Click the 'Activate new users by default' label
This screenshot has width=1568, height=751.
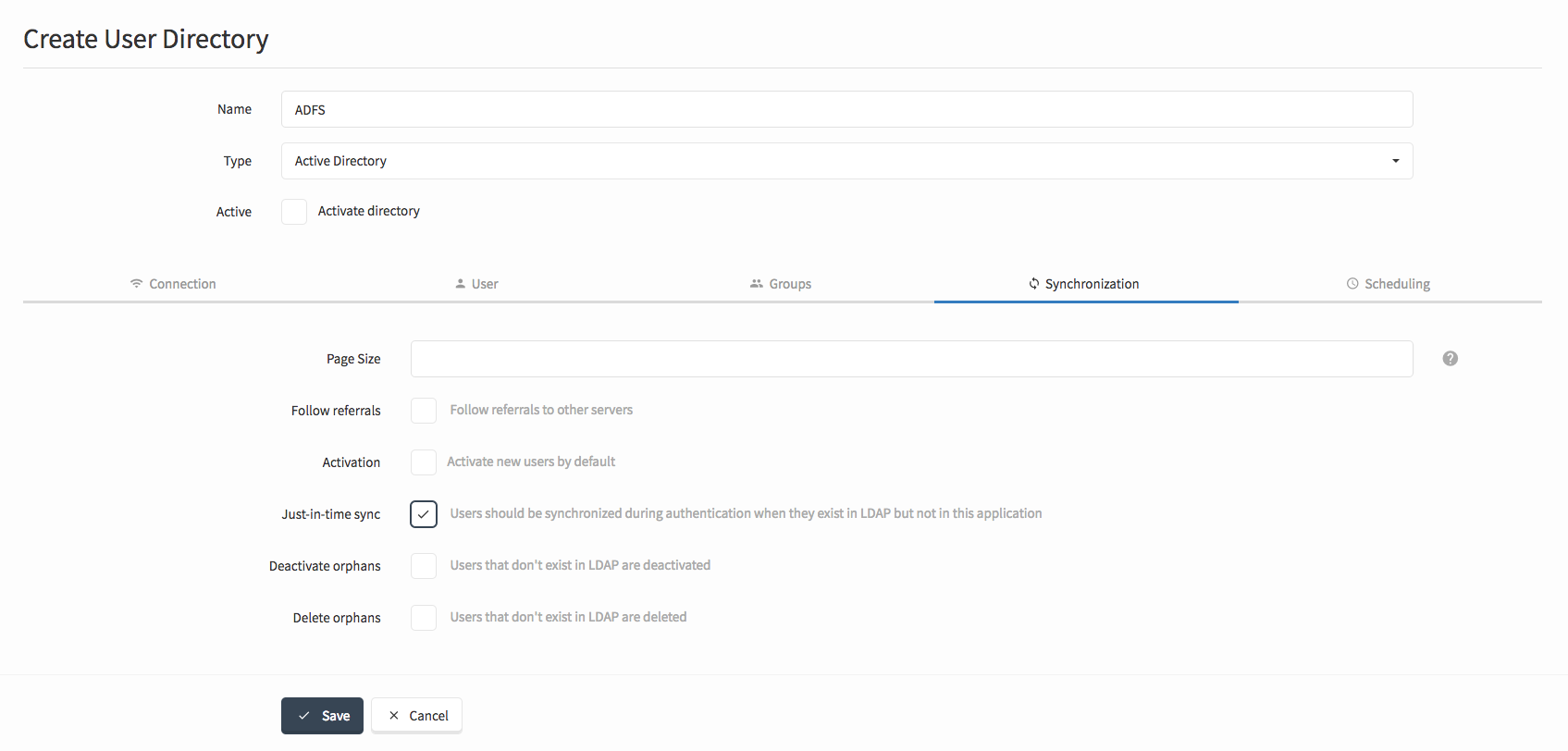tap(531, 462)
